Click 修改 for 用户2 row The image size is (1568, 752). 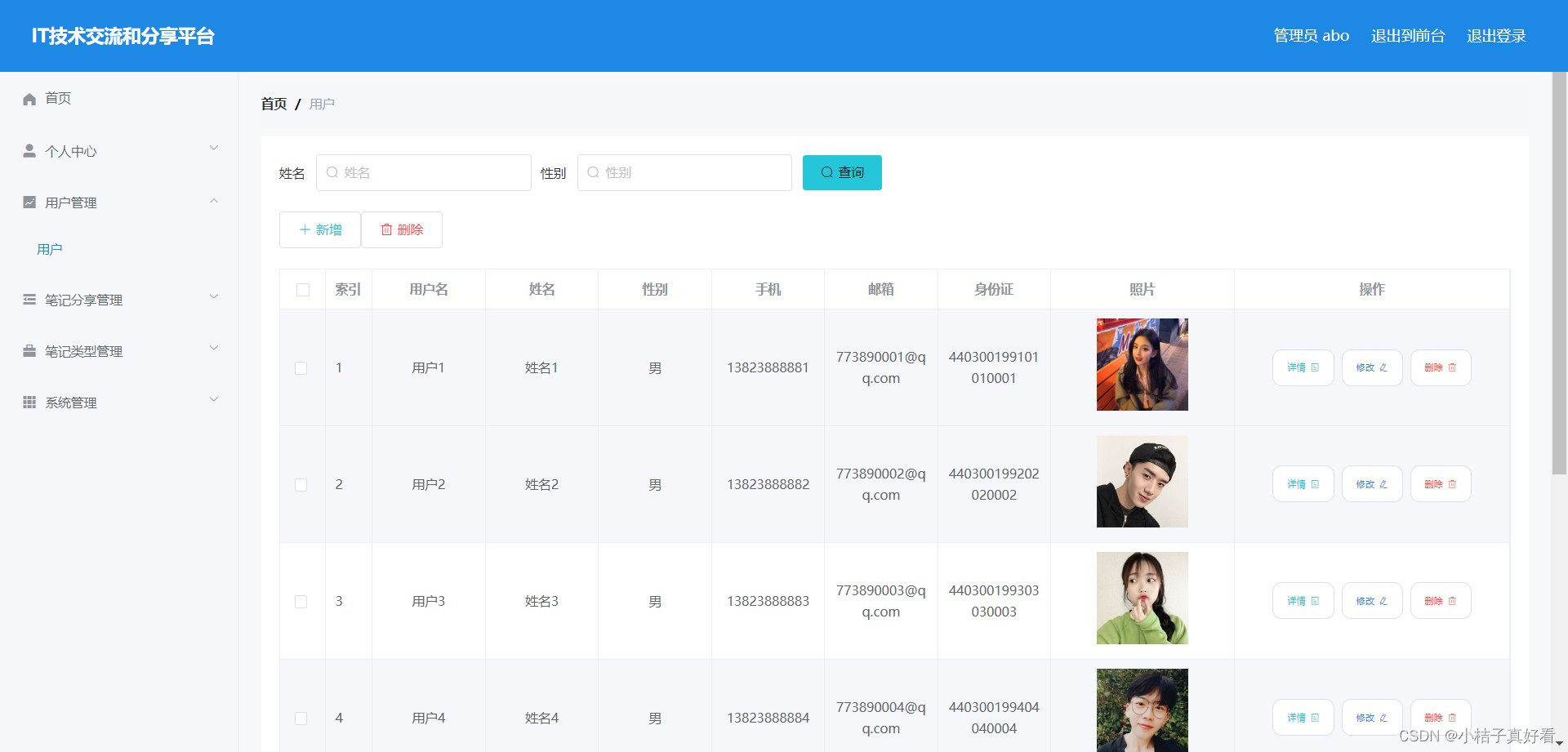[x=1372, y=484]
